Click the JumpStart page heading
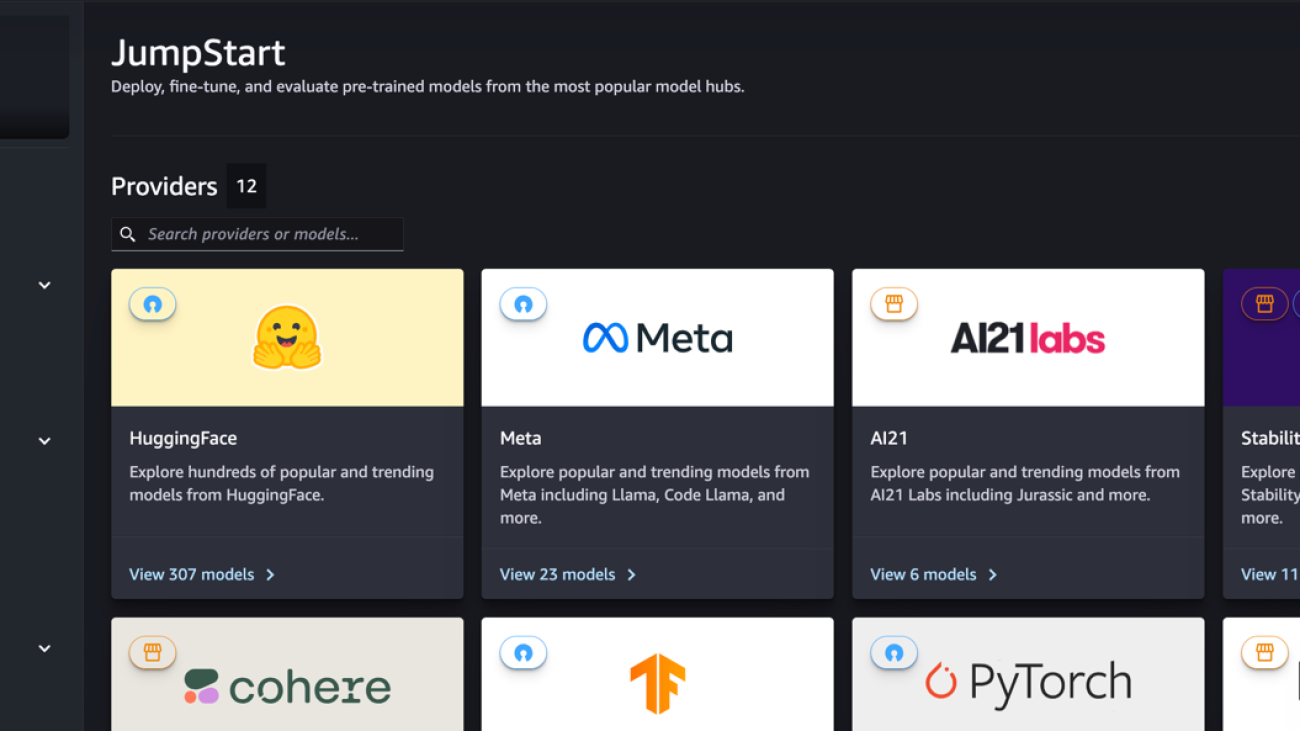 pos(198,52)
